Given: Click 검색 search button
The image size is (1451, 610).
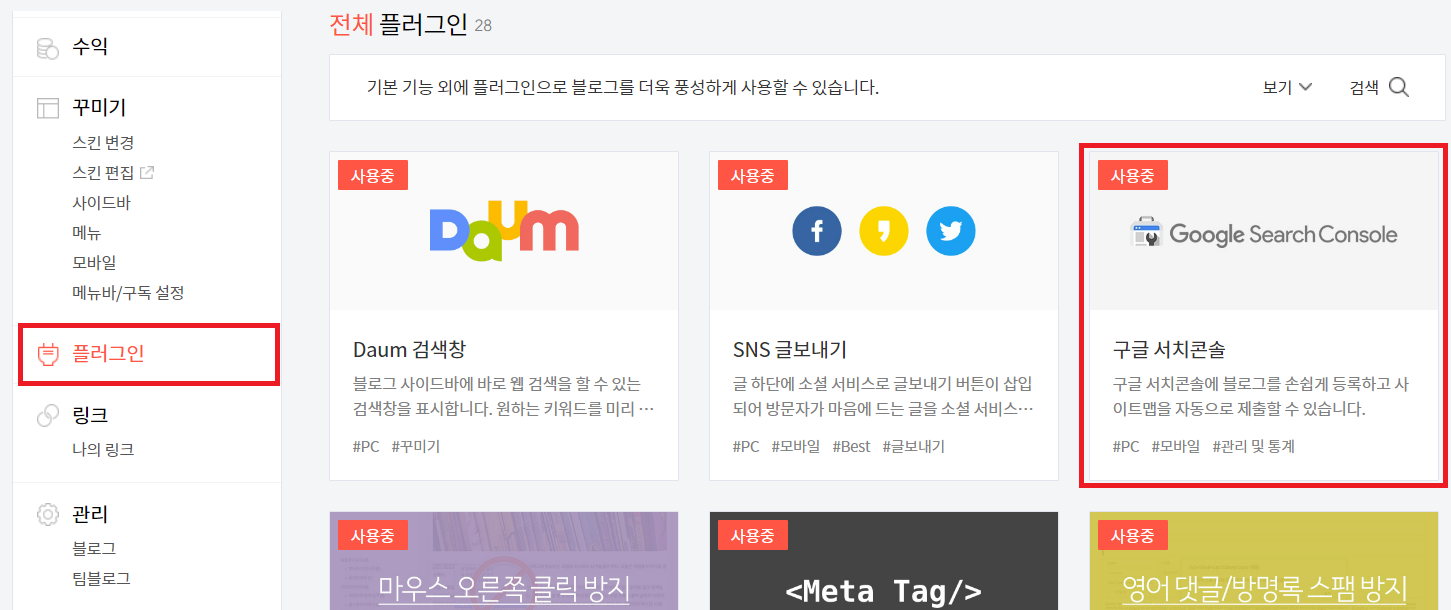Looking at the screenshot, I should [x=1379, y=87].
